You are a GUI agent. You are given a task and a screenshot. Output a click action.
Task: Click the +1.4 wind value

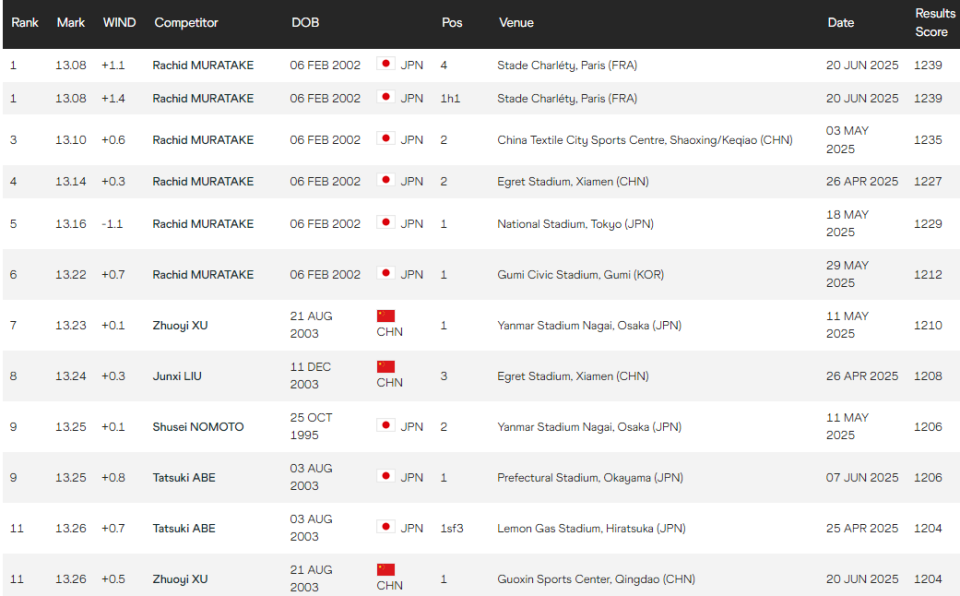point(113,98)
